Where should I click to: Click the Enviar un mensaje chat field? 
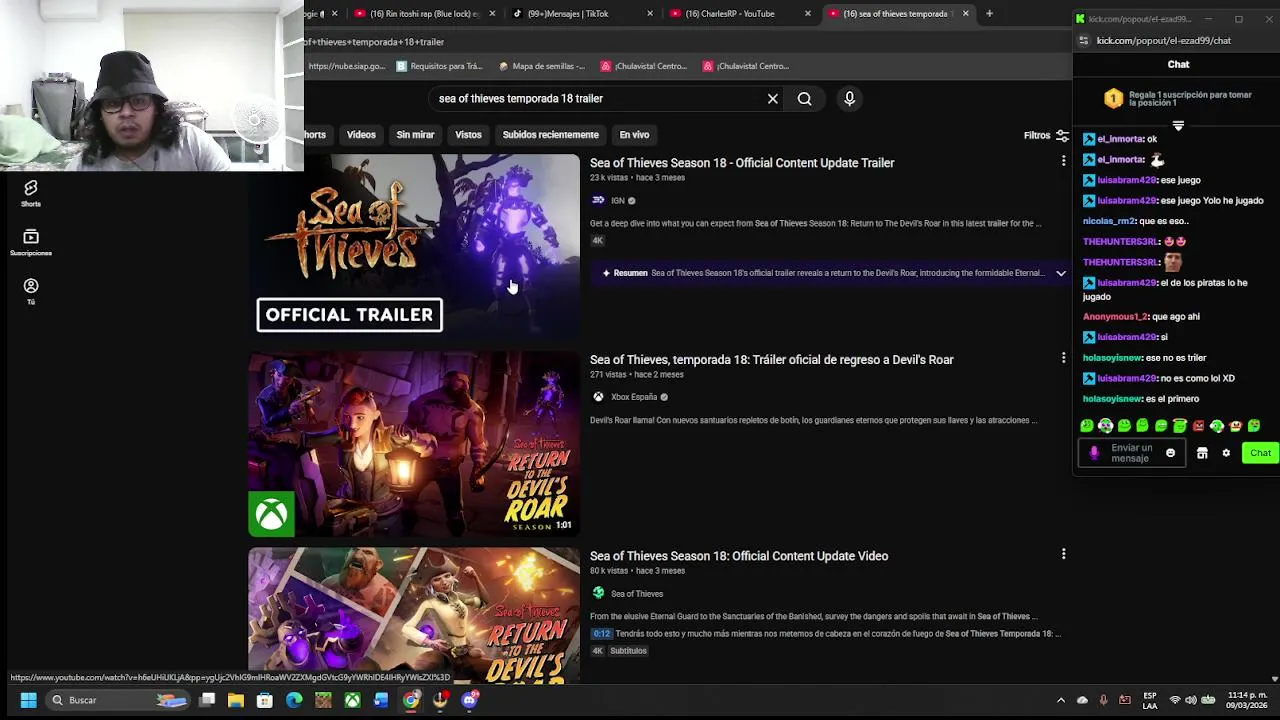(x=1131, y=453)
